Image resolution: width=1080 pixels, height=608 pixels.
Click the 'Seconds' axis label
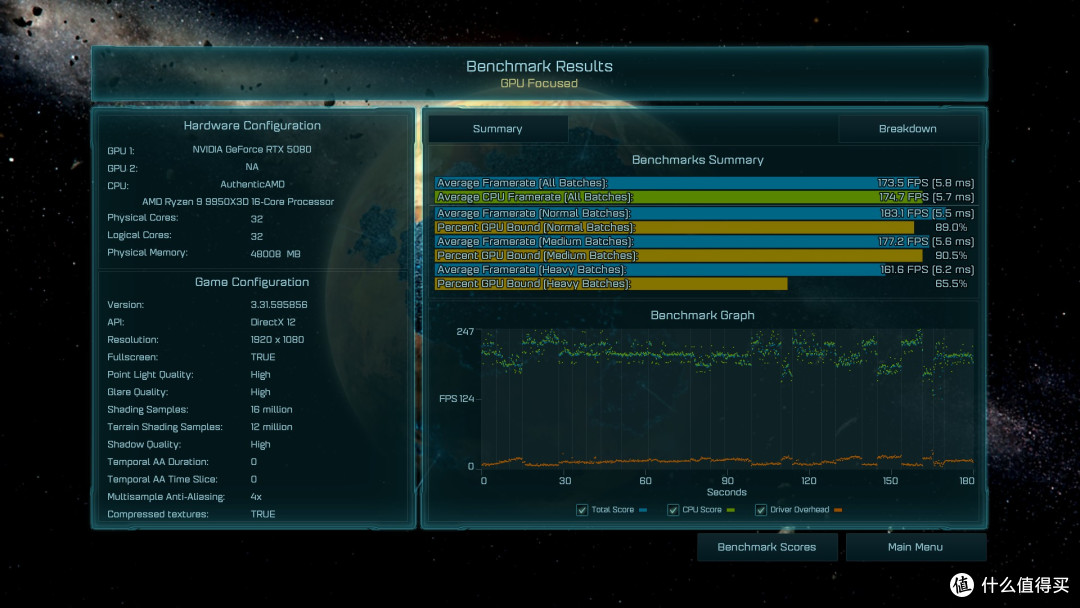pyautogui.click(x=727, y=492)
